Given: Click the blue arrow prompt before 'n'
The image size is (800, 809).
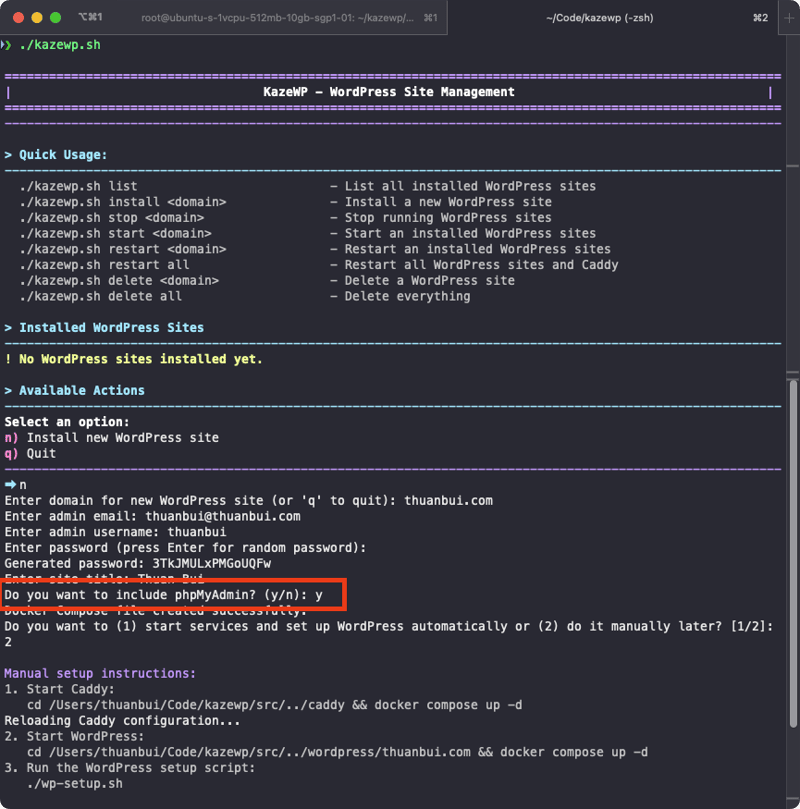Looking at the screenshot, I should pyautogui.click(x=10, y=485).
